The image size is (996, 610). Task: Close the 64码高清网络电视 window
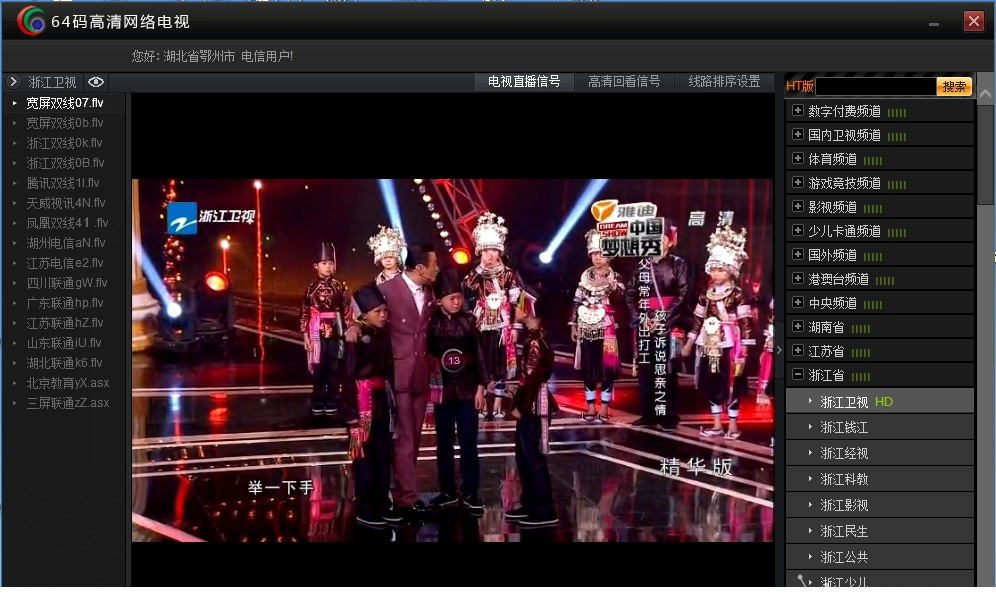(x=973, y=21)
